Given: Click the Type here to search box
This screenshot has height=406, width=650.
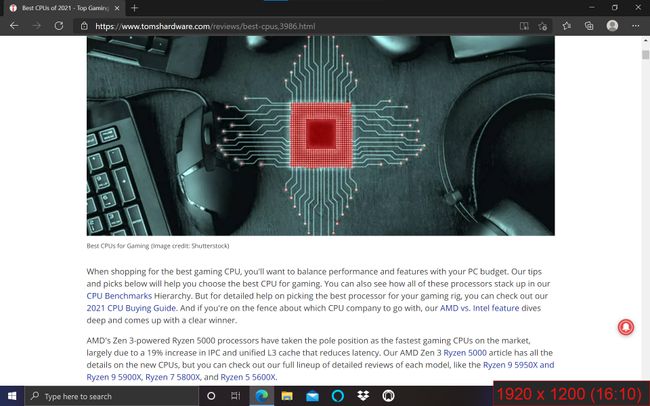Looking at the screenshot, I should coord(112,396).
